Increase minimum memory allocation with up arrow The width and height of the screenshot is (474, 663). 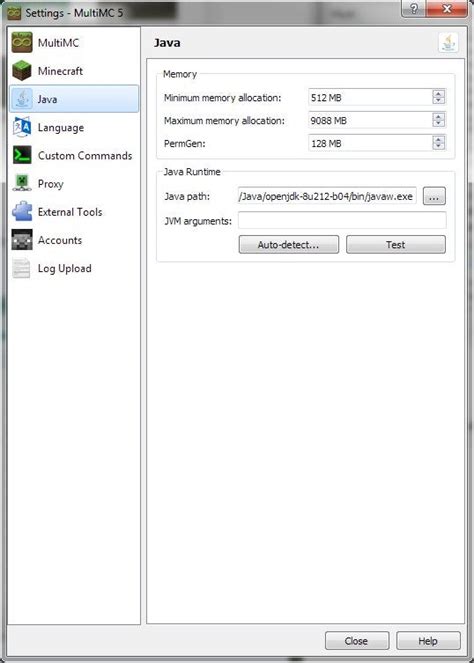point(439,94)
